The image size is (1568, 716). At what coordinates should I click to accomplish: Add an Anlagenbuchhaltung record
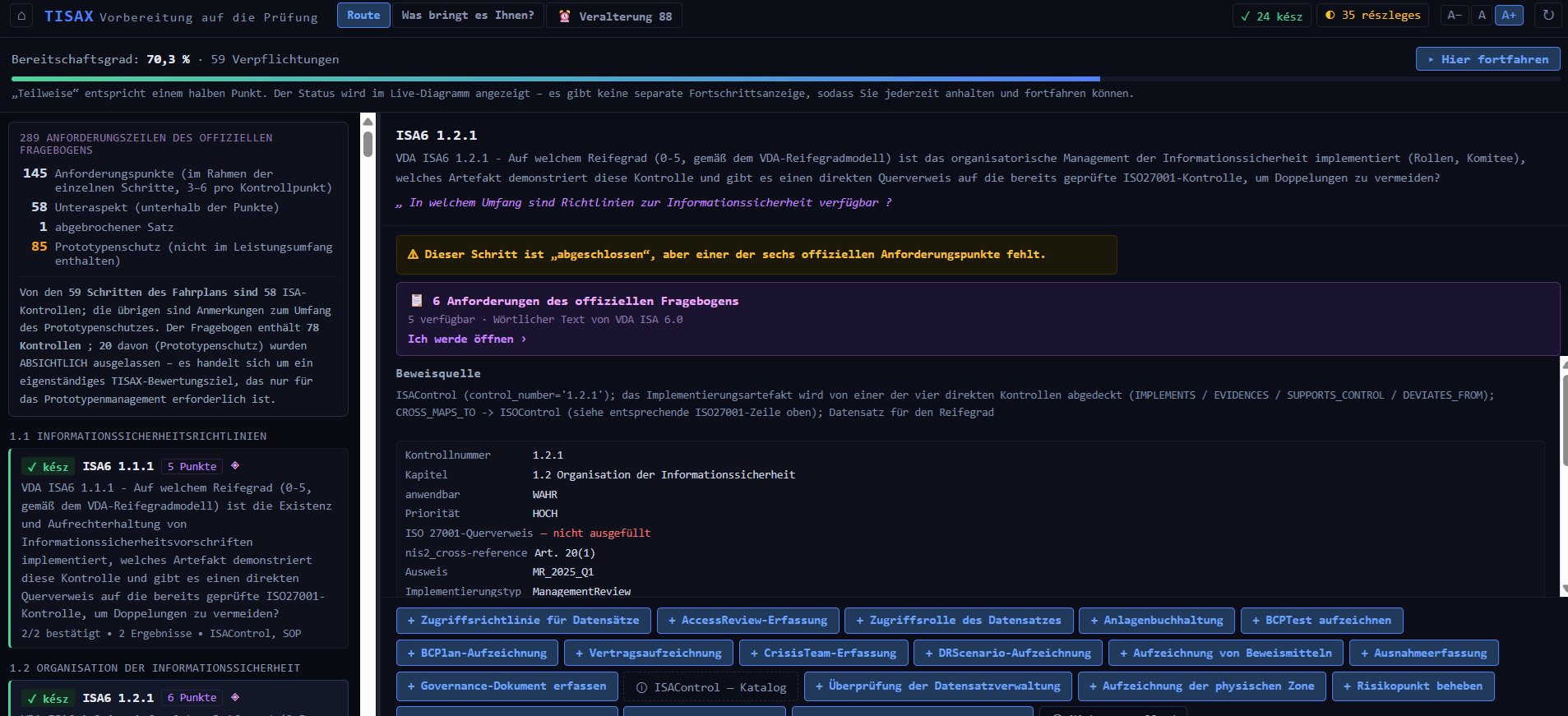coord(1157,621)
